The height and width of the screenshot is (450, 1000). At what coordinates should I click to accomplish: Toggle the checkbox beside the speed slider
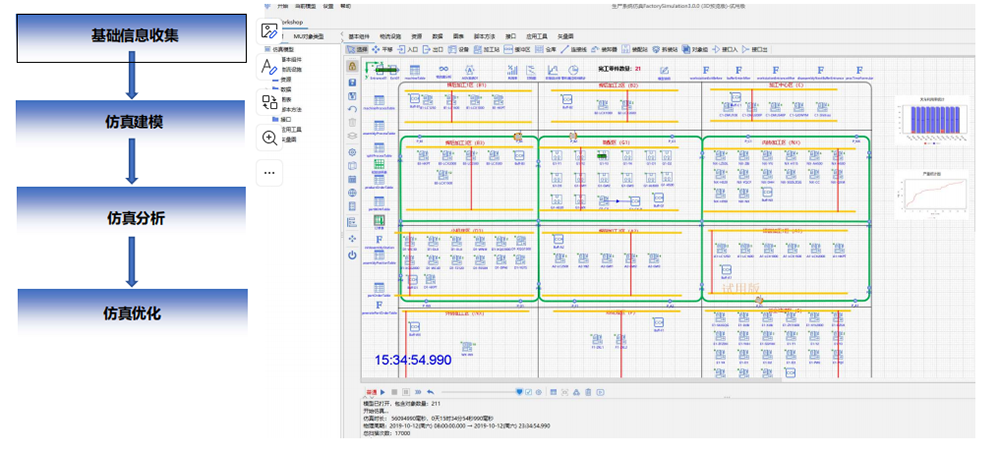(529, 392)
